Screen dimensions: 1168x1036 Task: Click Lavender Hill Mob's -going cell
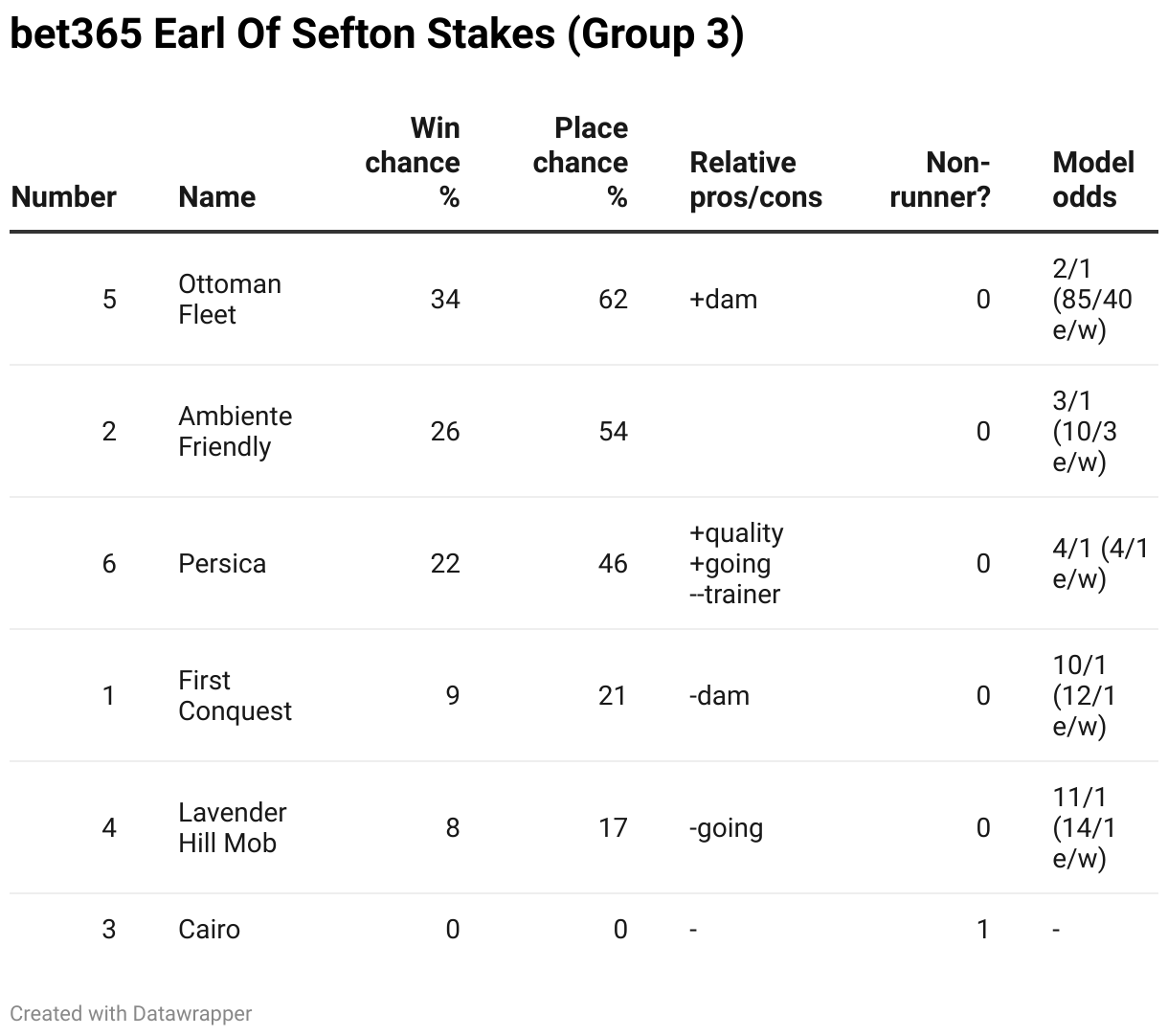(x=726, y=827)
